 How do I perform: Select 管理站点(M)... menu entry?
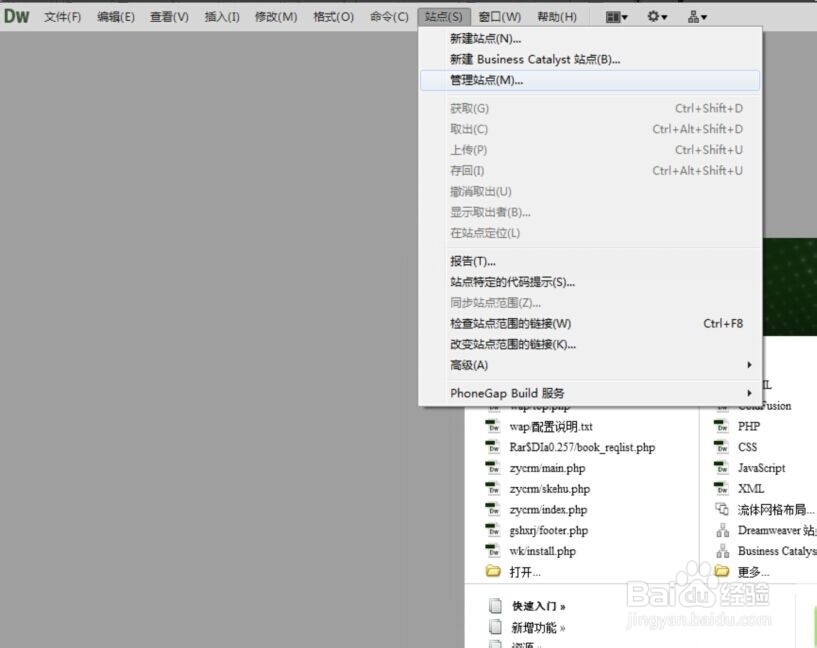pos(590,80)
